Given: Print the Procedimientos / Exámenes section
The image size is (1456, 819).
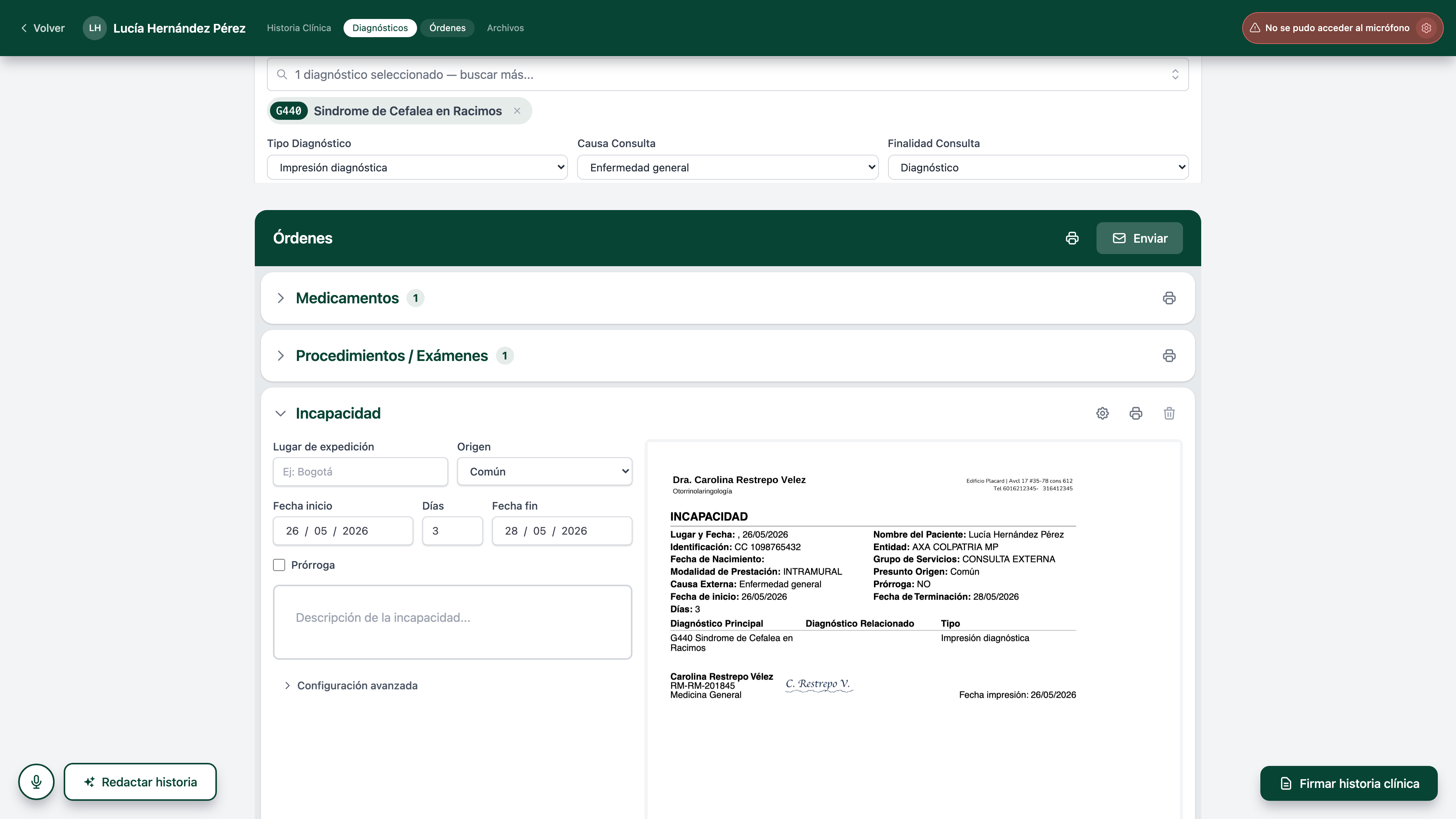Looking at the screenshot, I should (x=1169, y=356).
